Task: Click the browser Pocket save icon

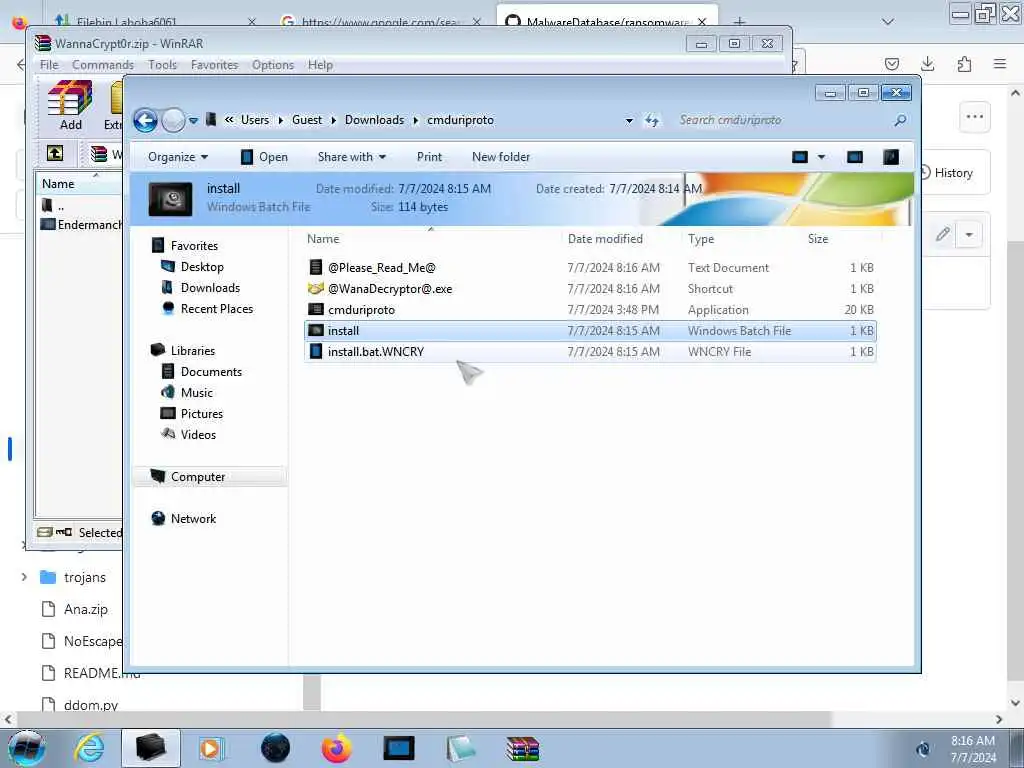Action: pos(891,63)
